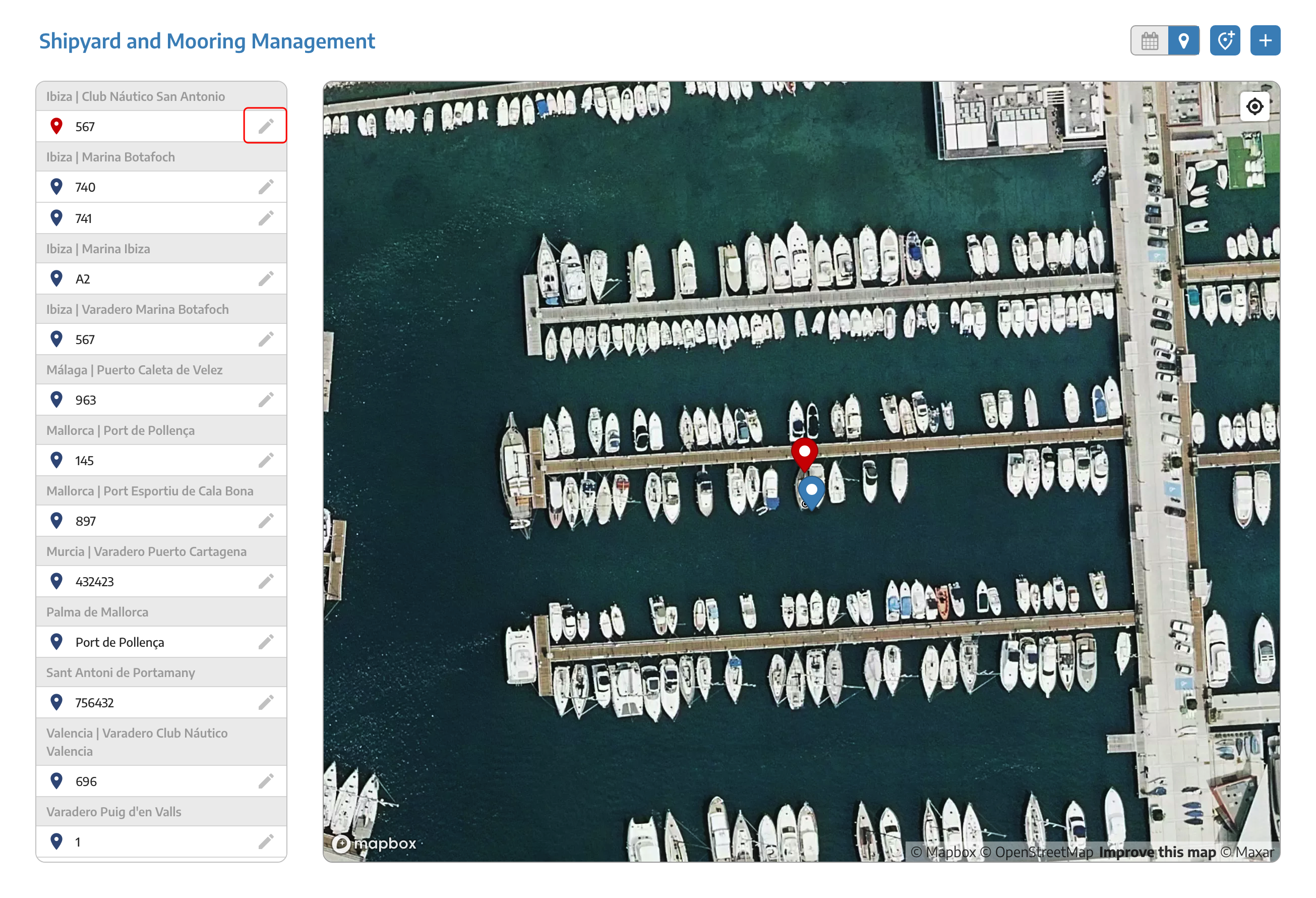Select the Mallorca | Port de Pollença header
1316x898 pixels.
[x=161, y=431]
